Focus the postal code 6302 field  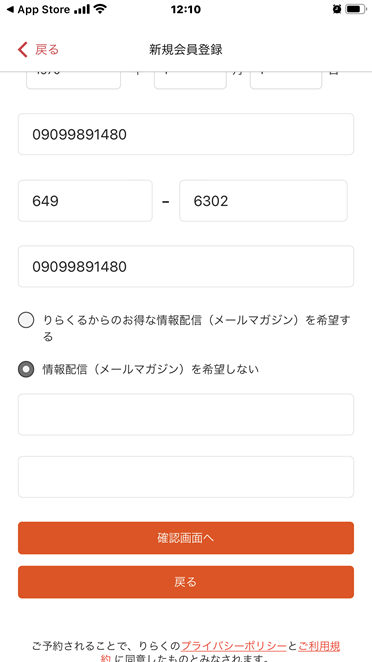point(263,201)
